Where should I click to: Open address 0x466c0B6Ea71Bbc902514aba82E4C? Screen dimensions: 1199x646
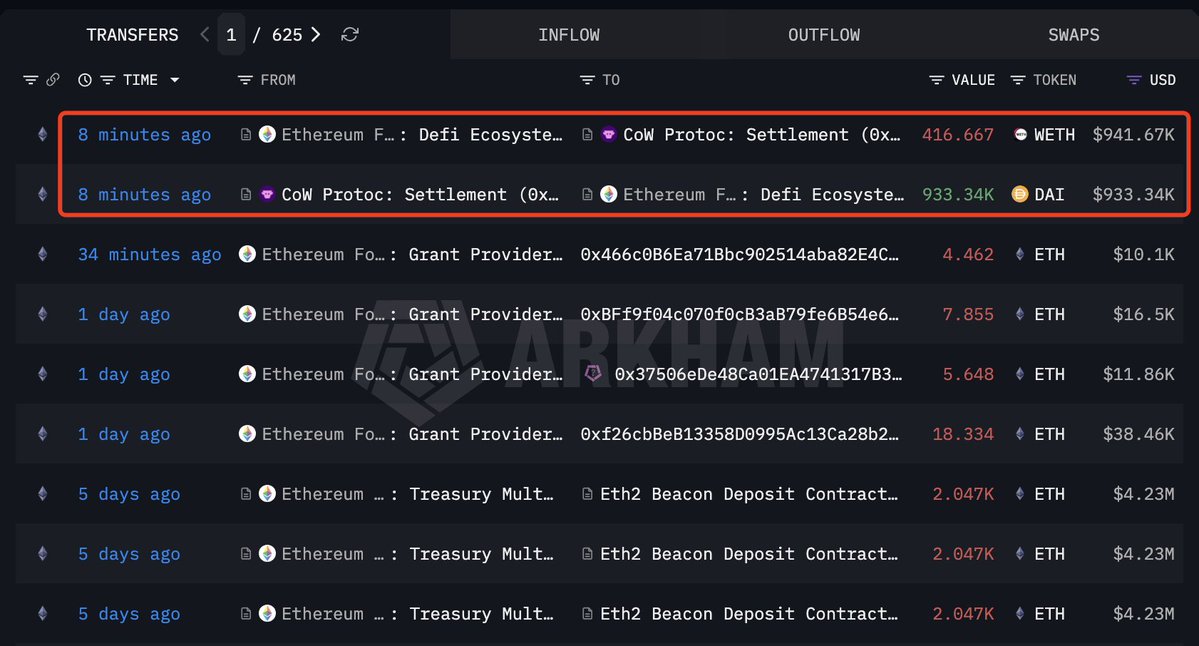tap(739, 255)
